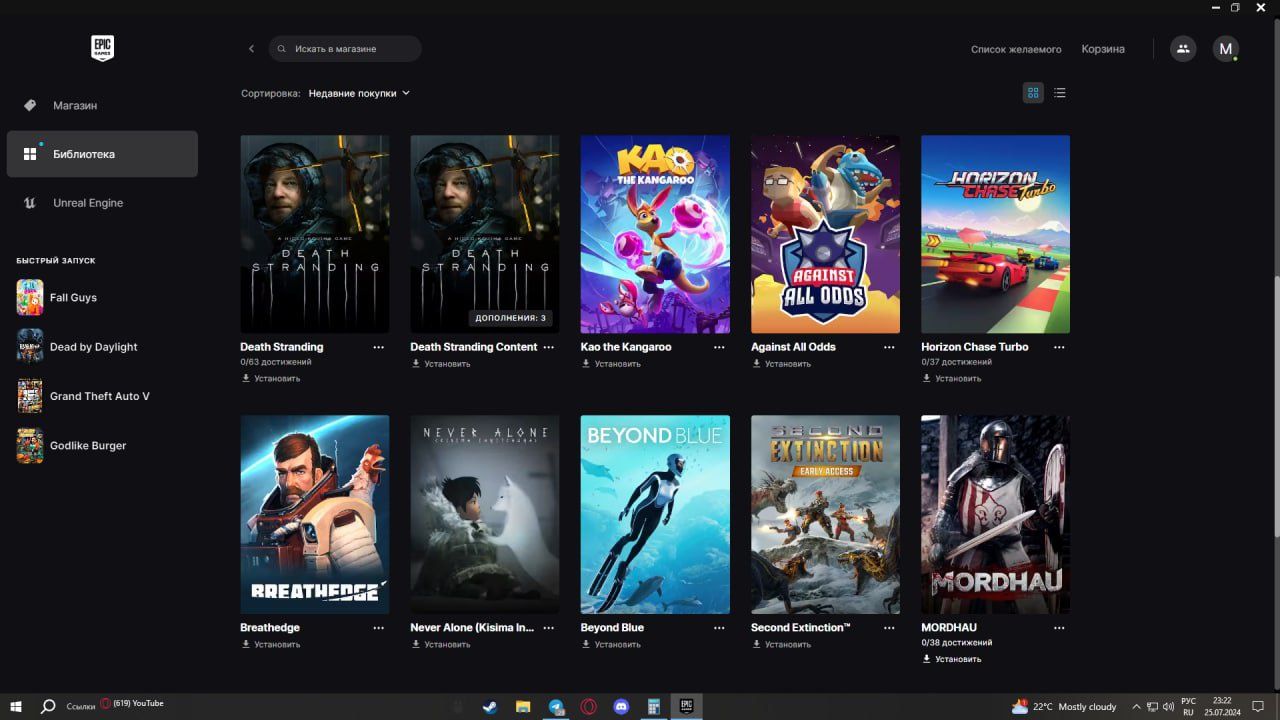Open Opera browser from the taskbar
The height and width of the screenshot is (720, 1280).
pyautogui.click(x=589, y=706)
